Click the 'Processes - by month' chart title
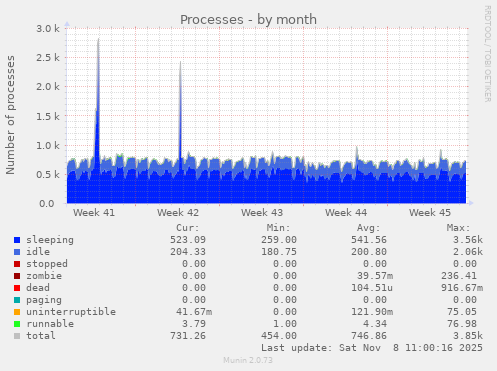The height and width of the screenshot is (371, 497). [x=248, y=20]
